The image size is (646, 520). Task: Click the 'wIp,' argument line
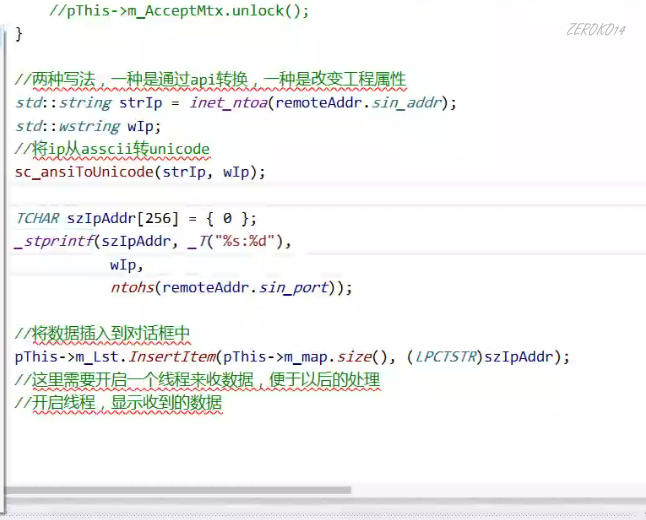coord(126,265)
